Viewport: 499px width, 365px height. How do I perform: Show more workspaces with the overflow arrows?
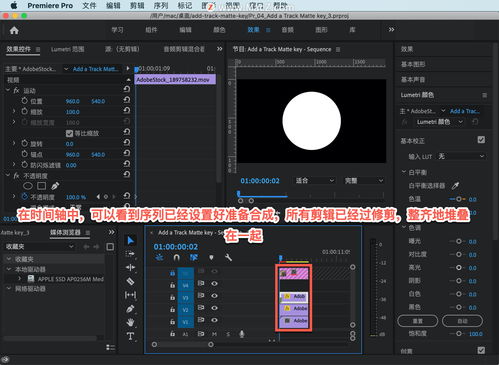tap(391, 30)
